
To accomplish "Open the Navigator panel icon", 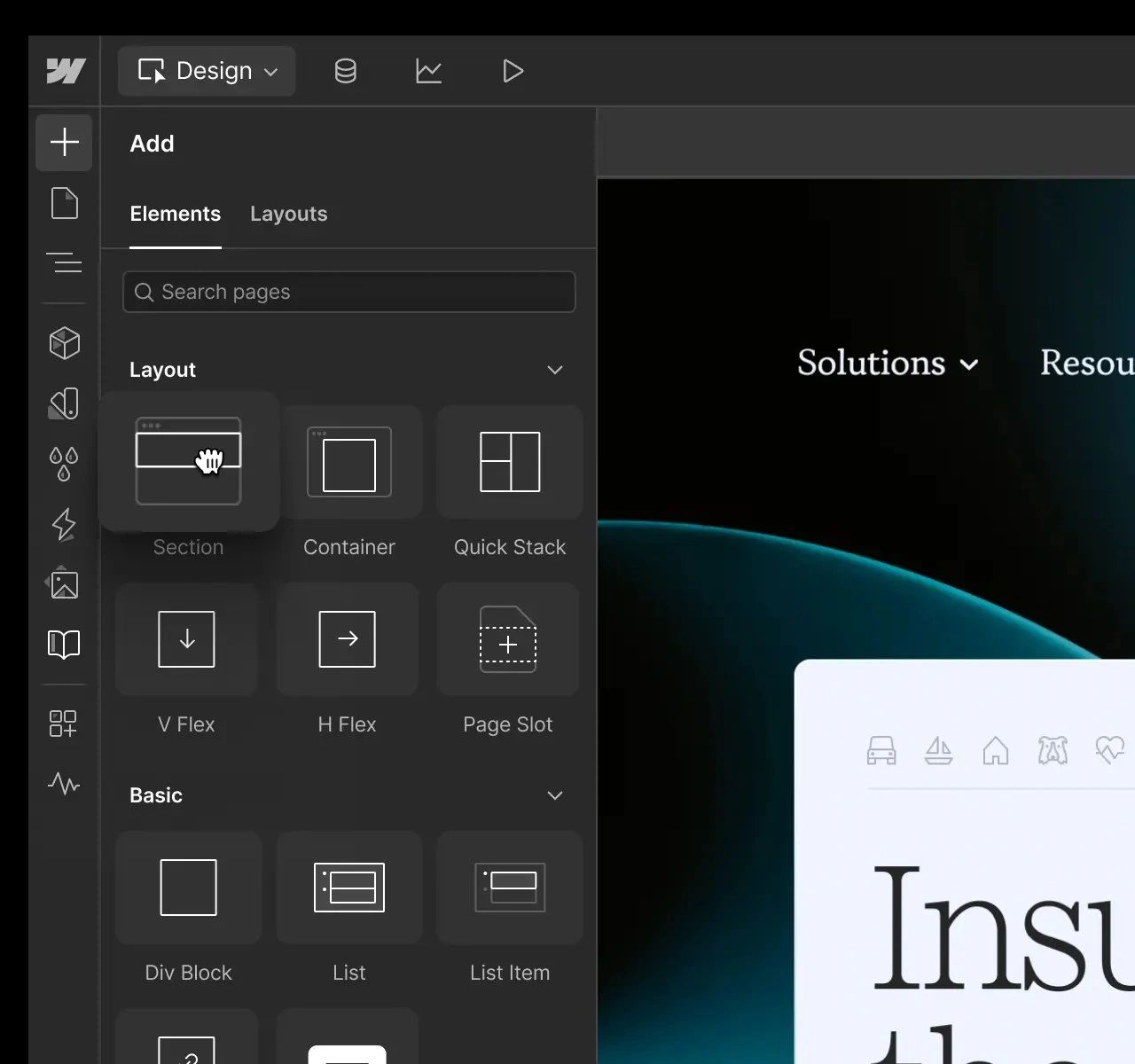I will 64,262.
